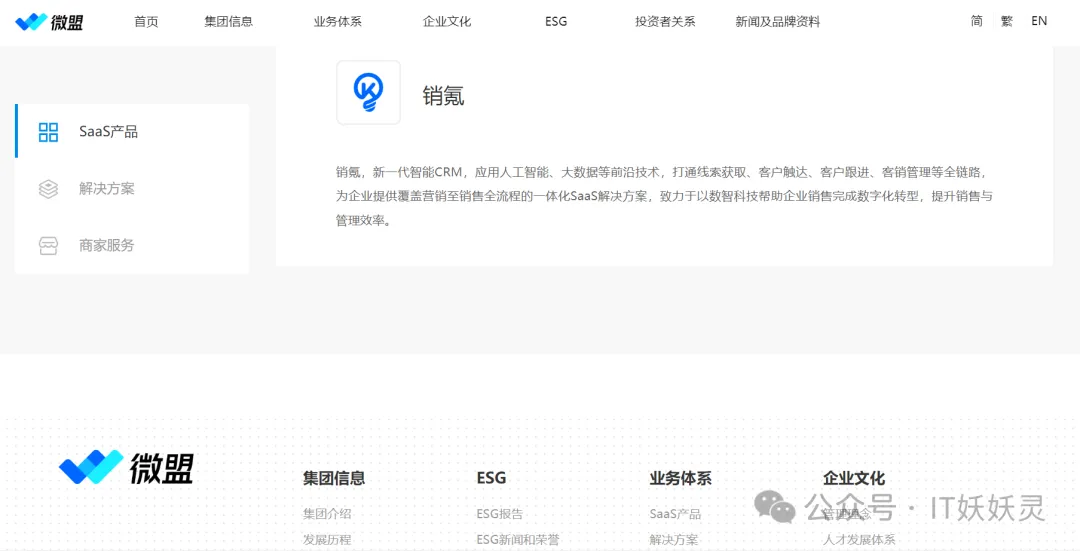Click description line starting 为企业提供覆盖营销

pos(664,196)
